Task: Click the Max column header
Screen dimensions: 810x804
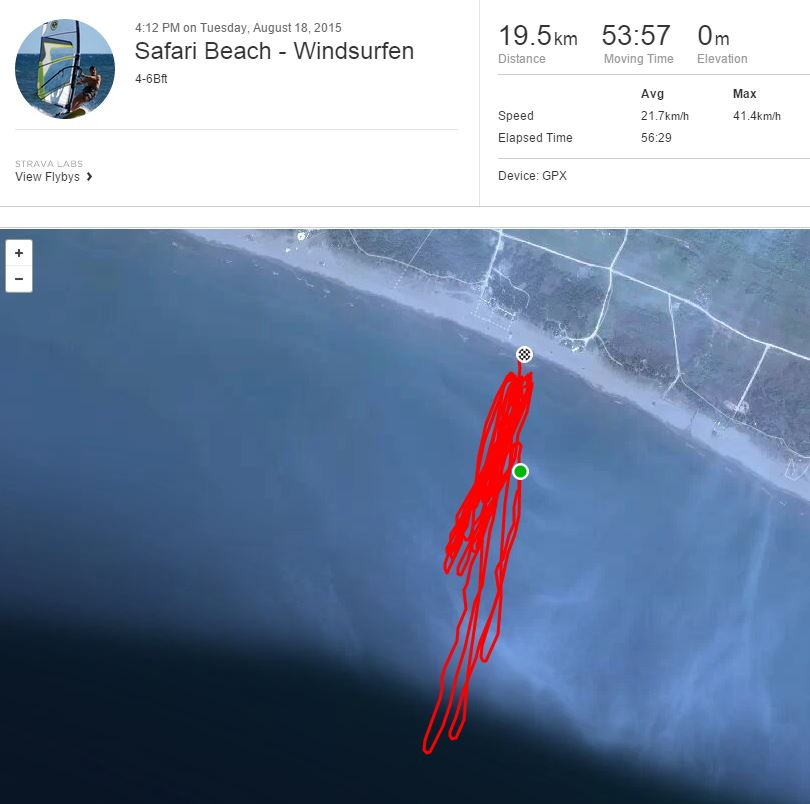Action: [744, 94]
